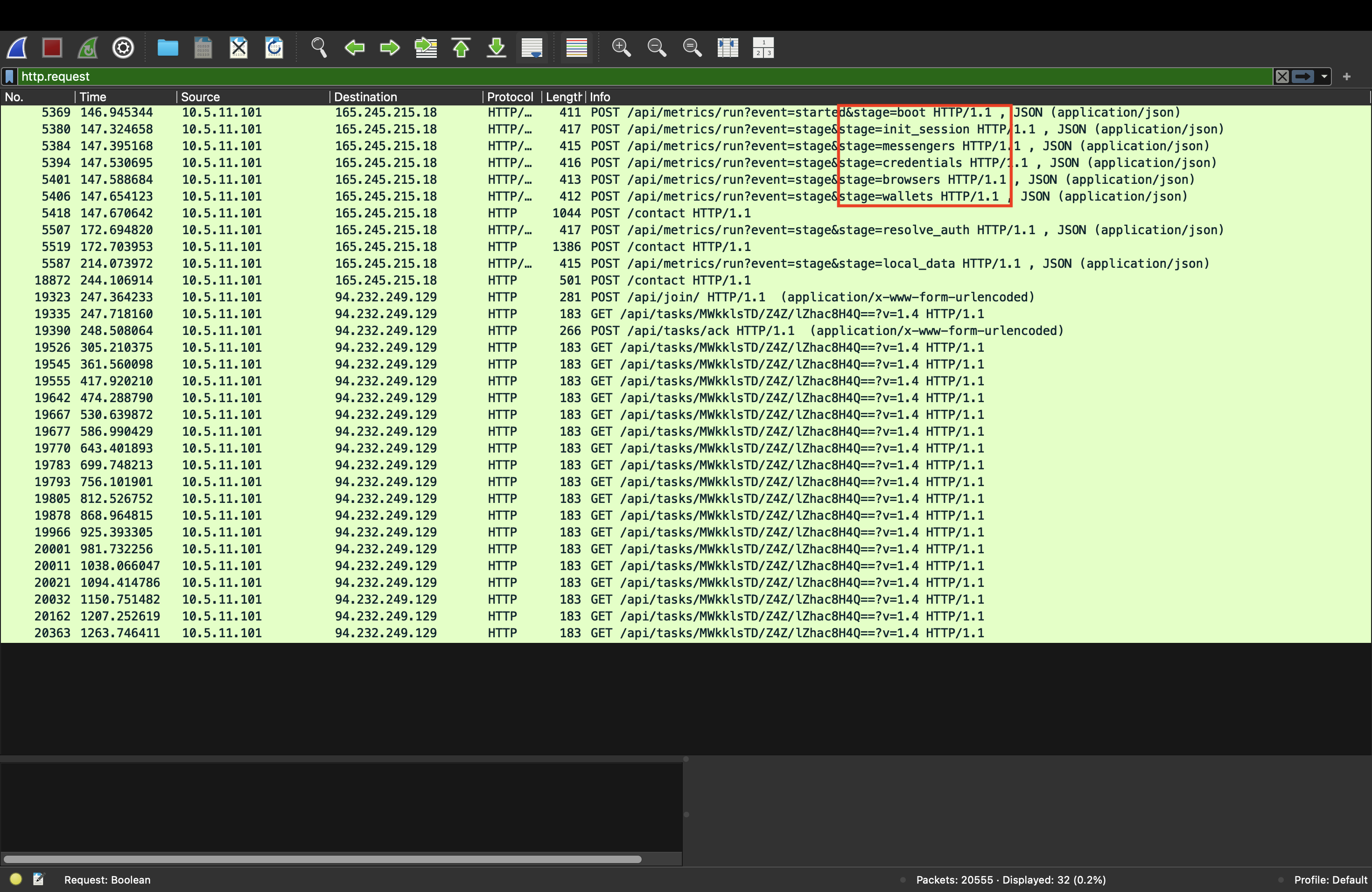Select packet 5587 local_data row
The width and height of the screenshot is (1372, 892).
click(686, 263)
